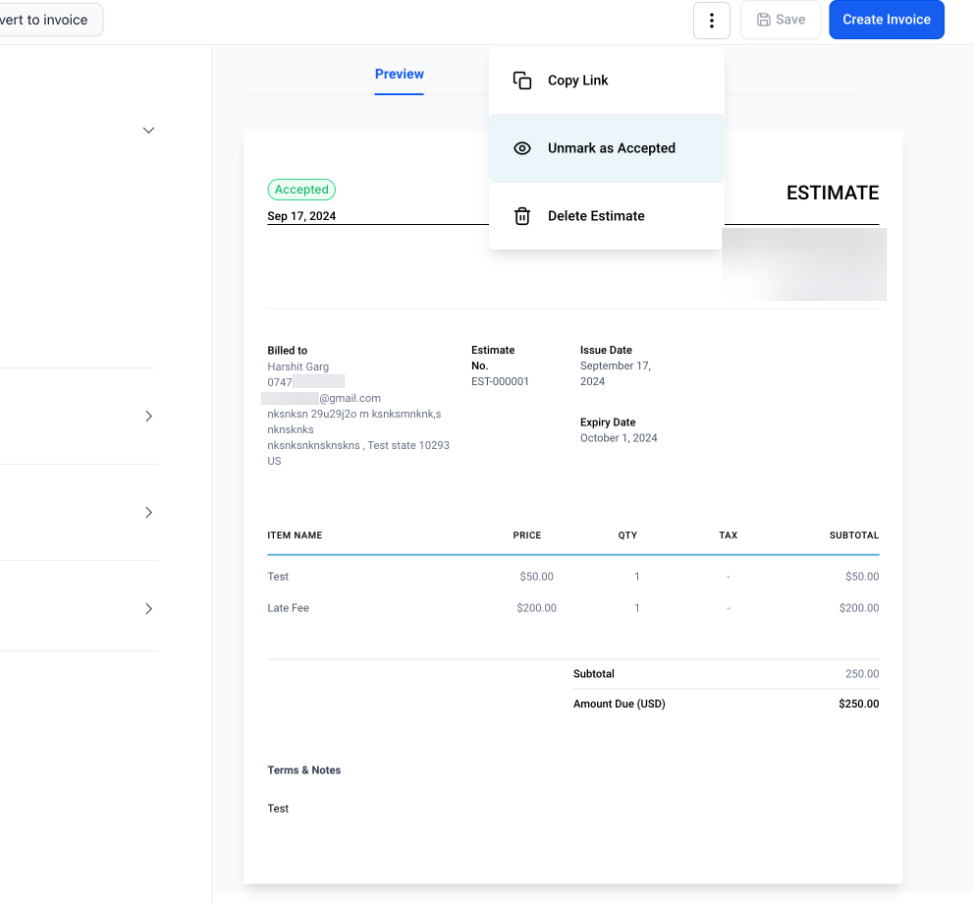This screenshot has width=974, height=903.
Task: Open the three-dot more options menu
Action: pyautogui.click(x=711, y=20)
